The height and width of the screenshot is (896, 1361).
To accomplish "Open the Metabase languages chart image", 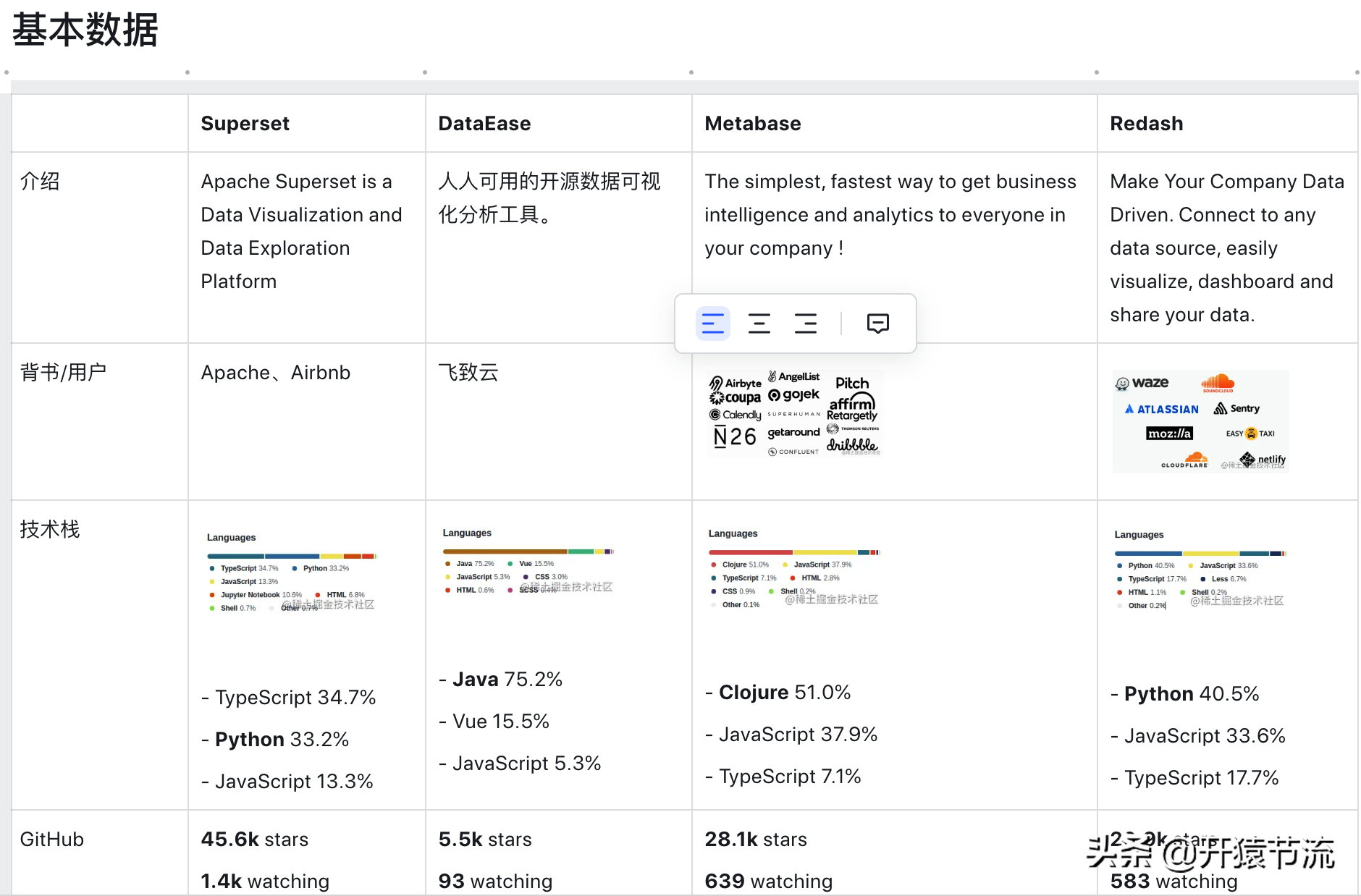I will (x=794, y=569).
